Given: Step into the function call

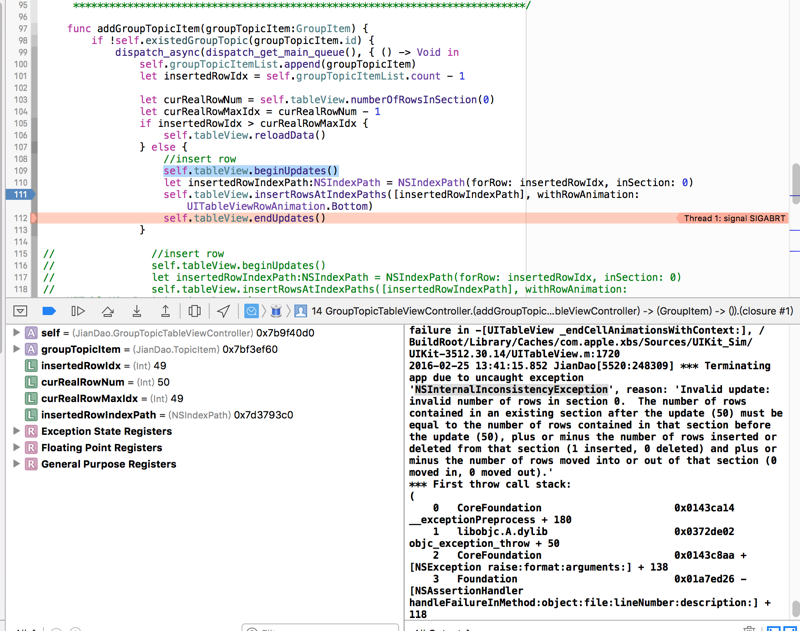Looking at the screenshot, I should coord(136,311).
